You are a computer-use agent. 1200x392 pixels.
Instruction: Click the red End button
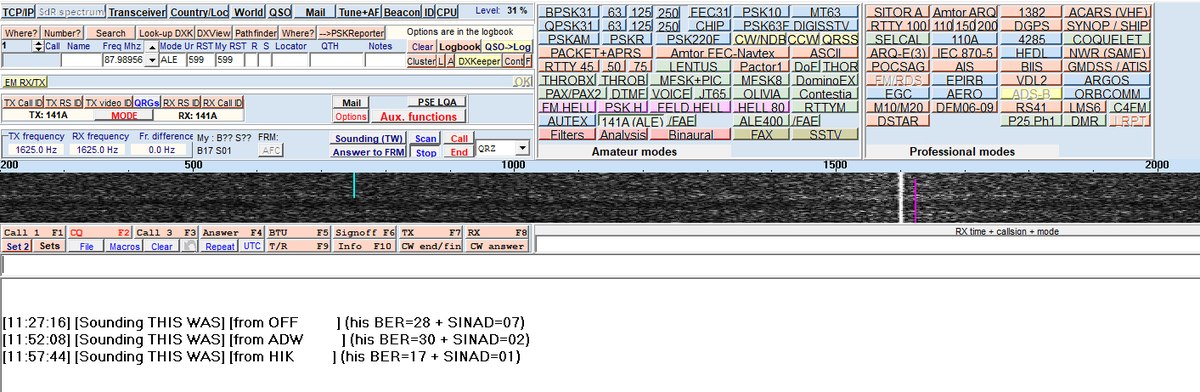(459, 152)
